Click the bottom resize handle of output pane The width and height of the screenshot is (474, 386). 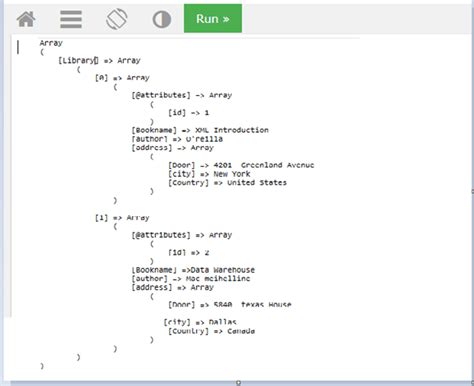point(238,383)
